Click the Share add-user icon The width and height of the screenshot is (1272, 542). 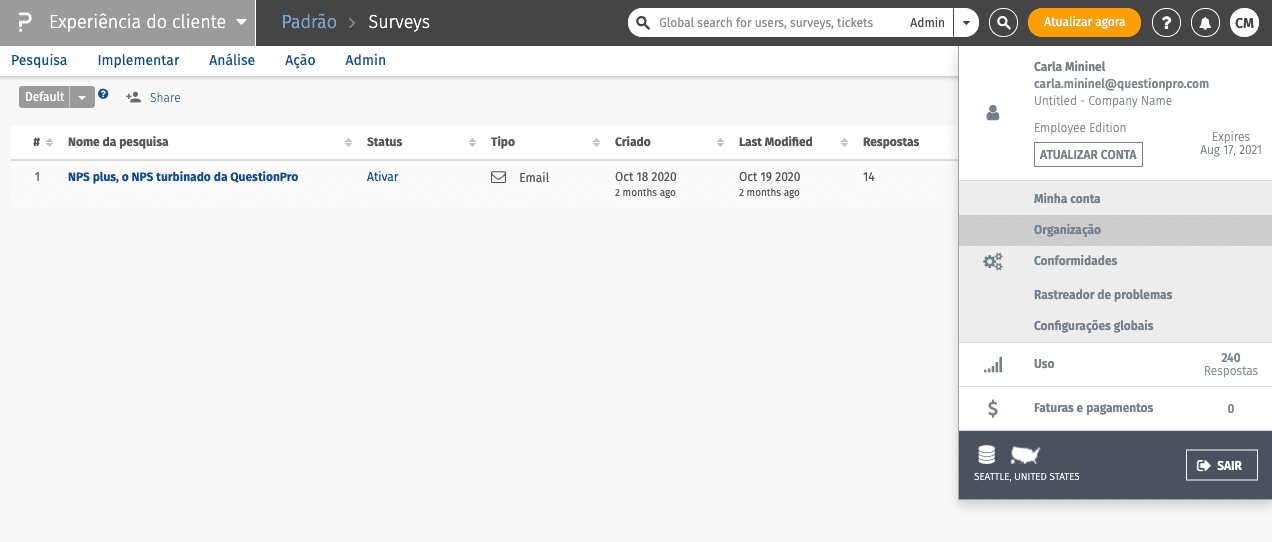click(x=133, y=97)
